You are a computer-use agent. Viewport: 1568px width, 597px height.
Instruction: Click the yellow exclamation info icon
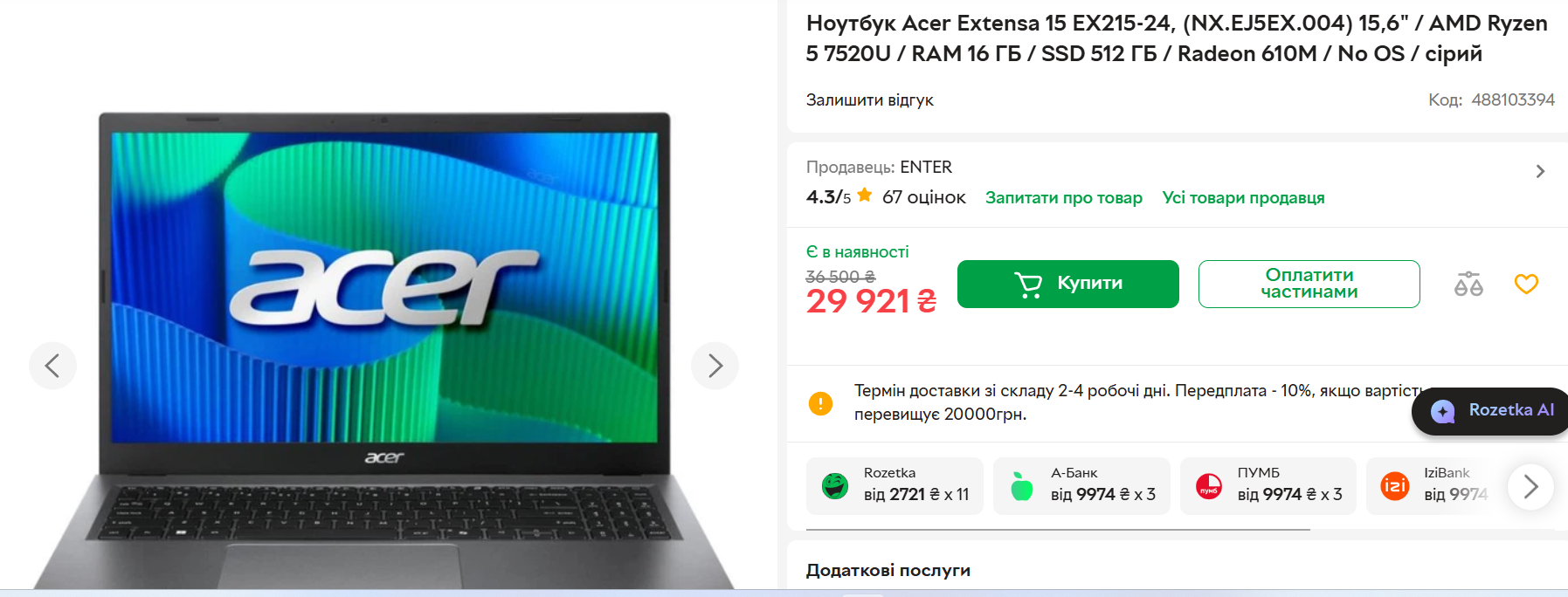pos(820,403)
